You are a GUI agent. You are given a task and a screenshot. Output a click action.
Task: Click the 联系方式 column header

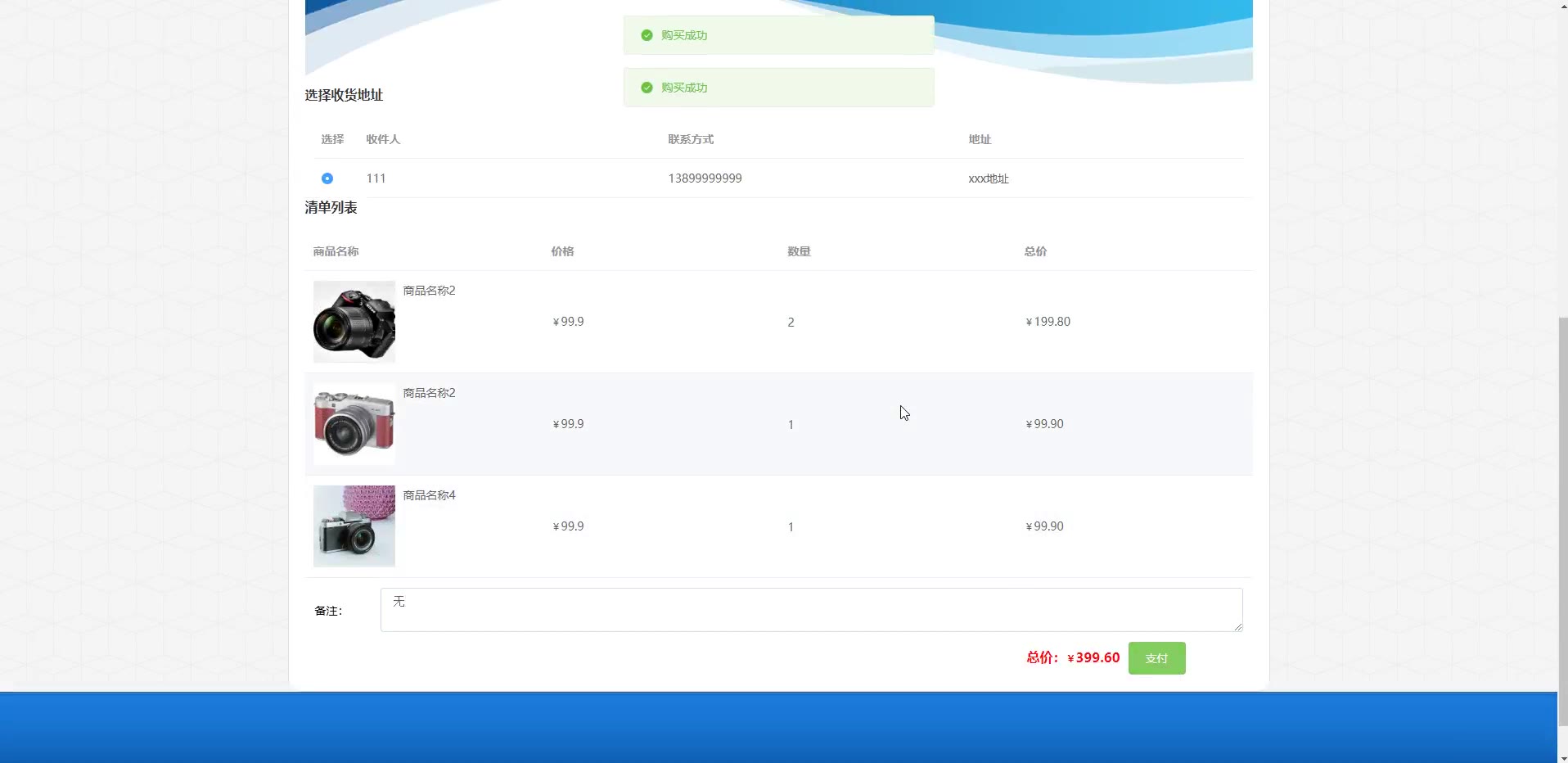[x=691, y=139]
